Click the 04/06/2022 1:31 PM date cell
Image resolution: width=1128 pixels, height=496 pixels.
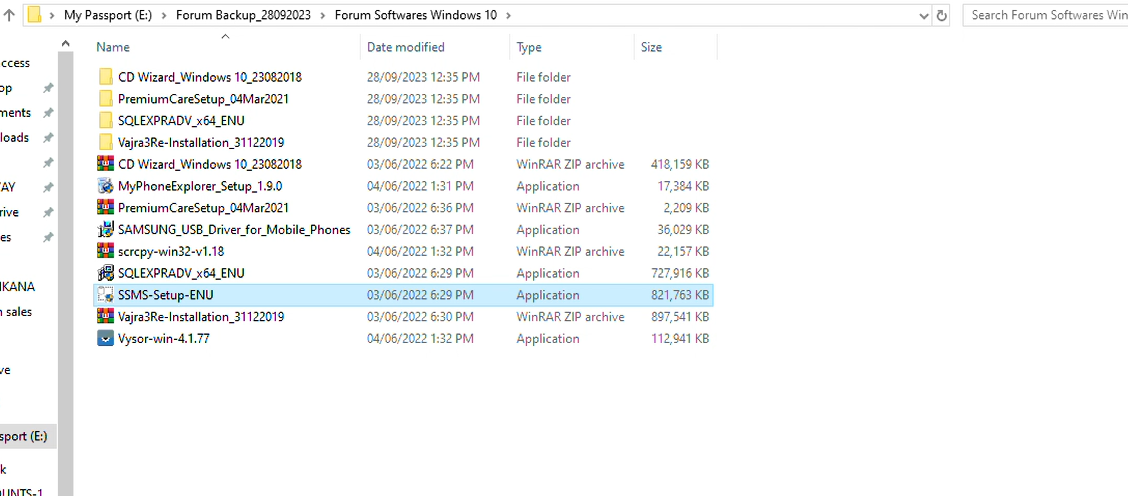click(420, 186)
